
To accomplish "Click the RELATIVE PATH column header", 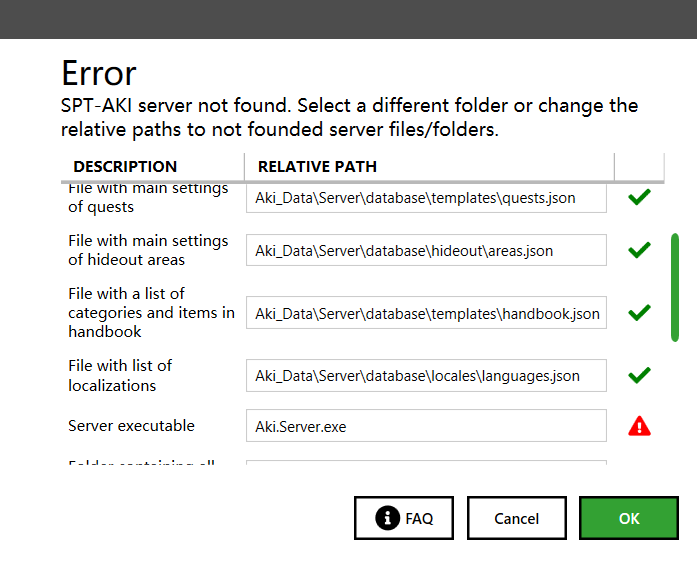I will coord(317,167).
